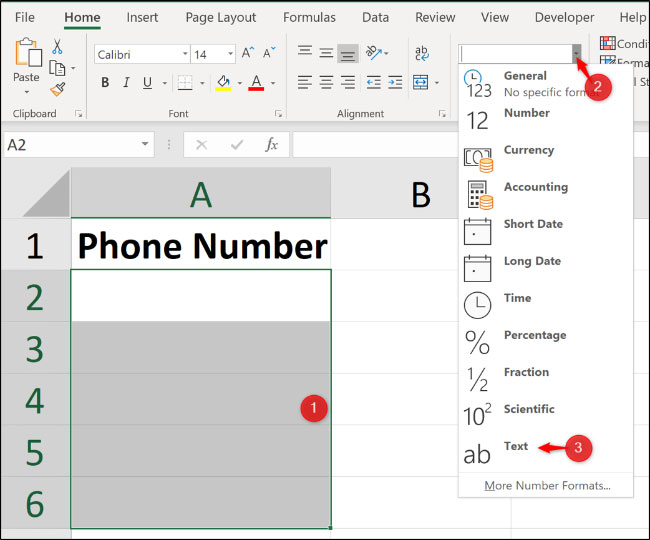
Task: Click Merge & Center icon
Action: (x=420, y=82)
